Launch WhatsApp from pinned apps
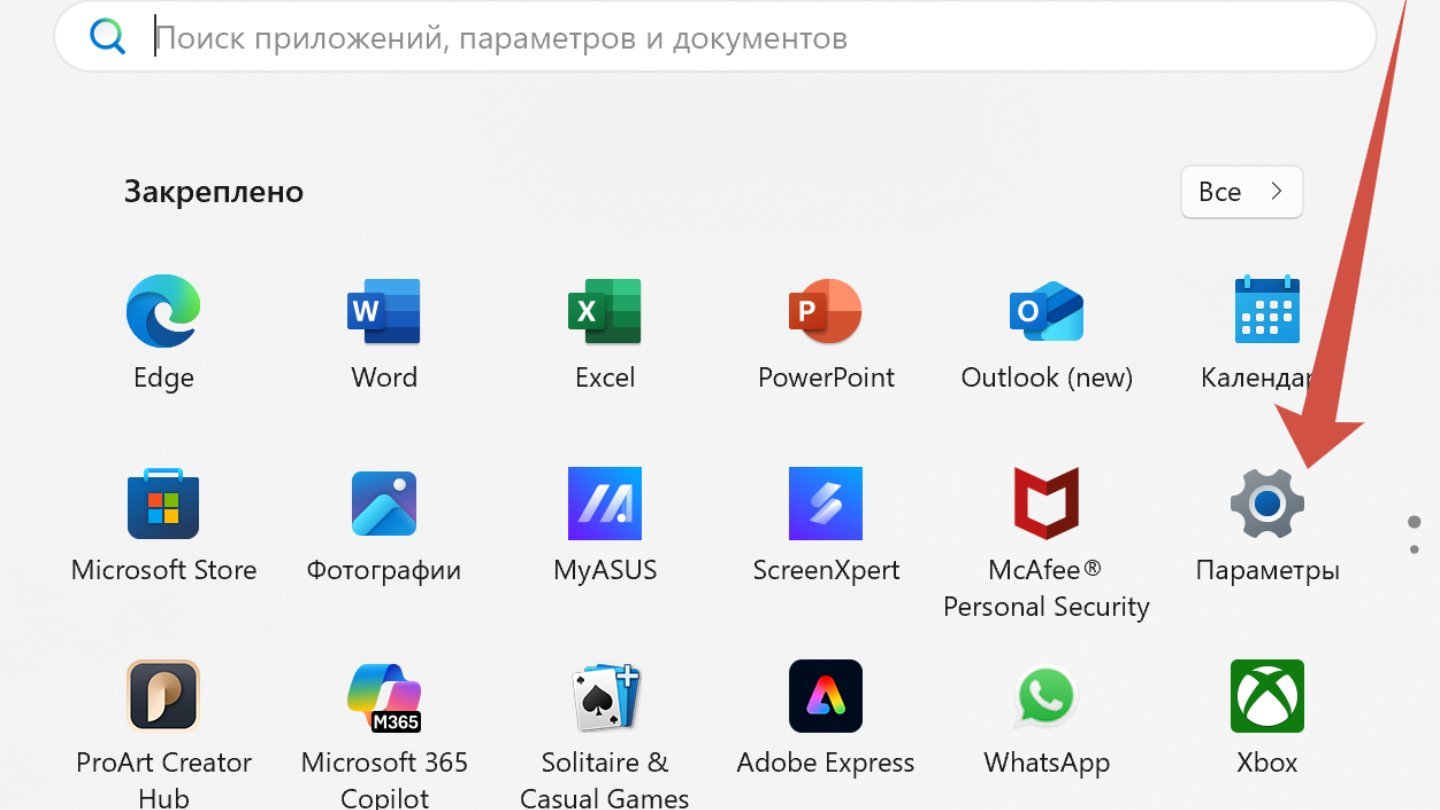 click(x=1047, y=696)
